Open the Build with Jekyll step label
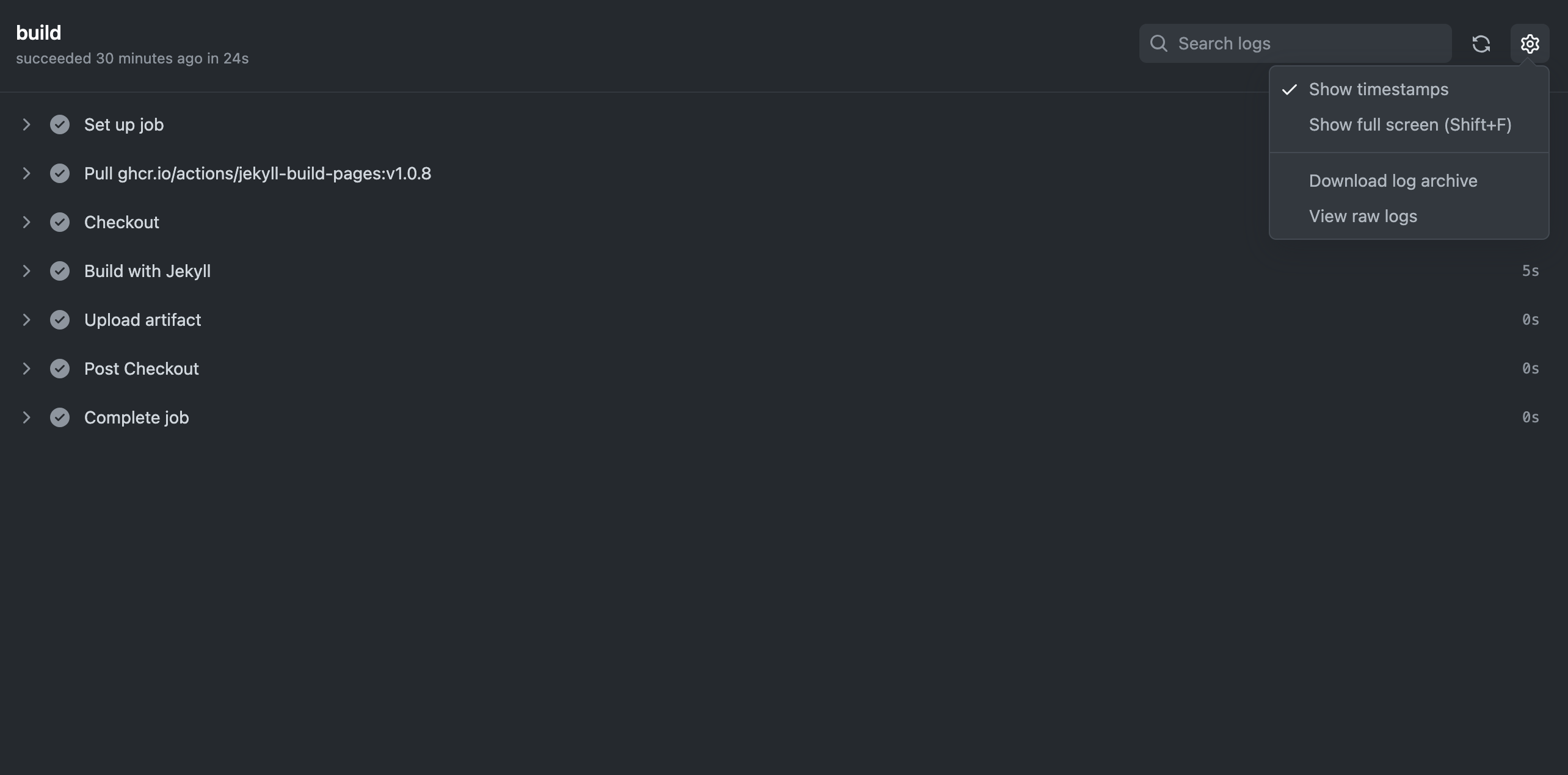The width and height of the screenshot is (1568, 775). (147, 271)
